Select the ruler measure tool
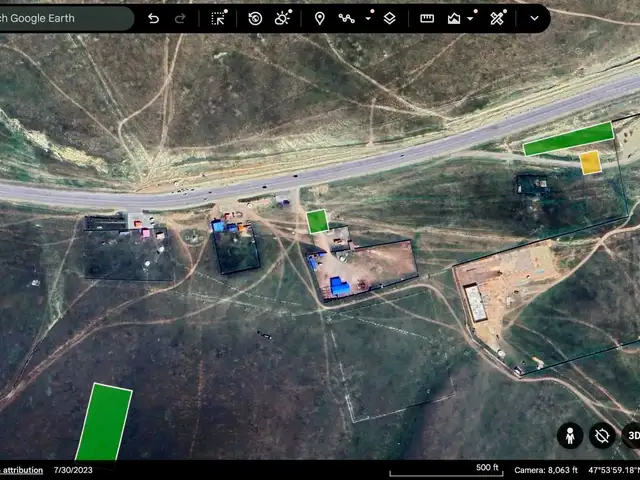Viewport: 640px width, 480px height. [x=427, y=18]
